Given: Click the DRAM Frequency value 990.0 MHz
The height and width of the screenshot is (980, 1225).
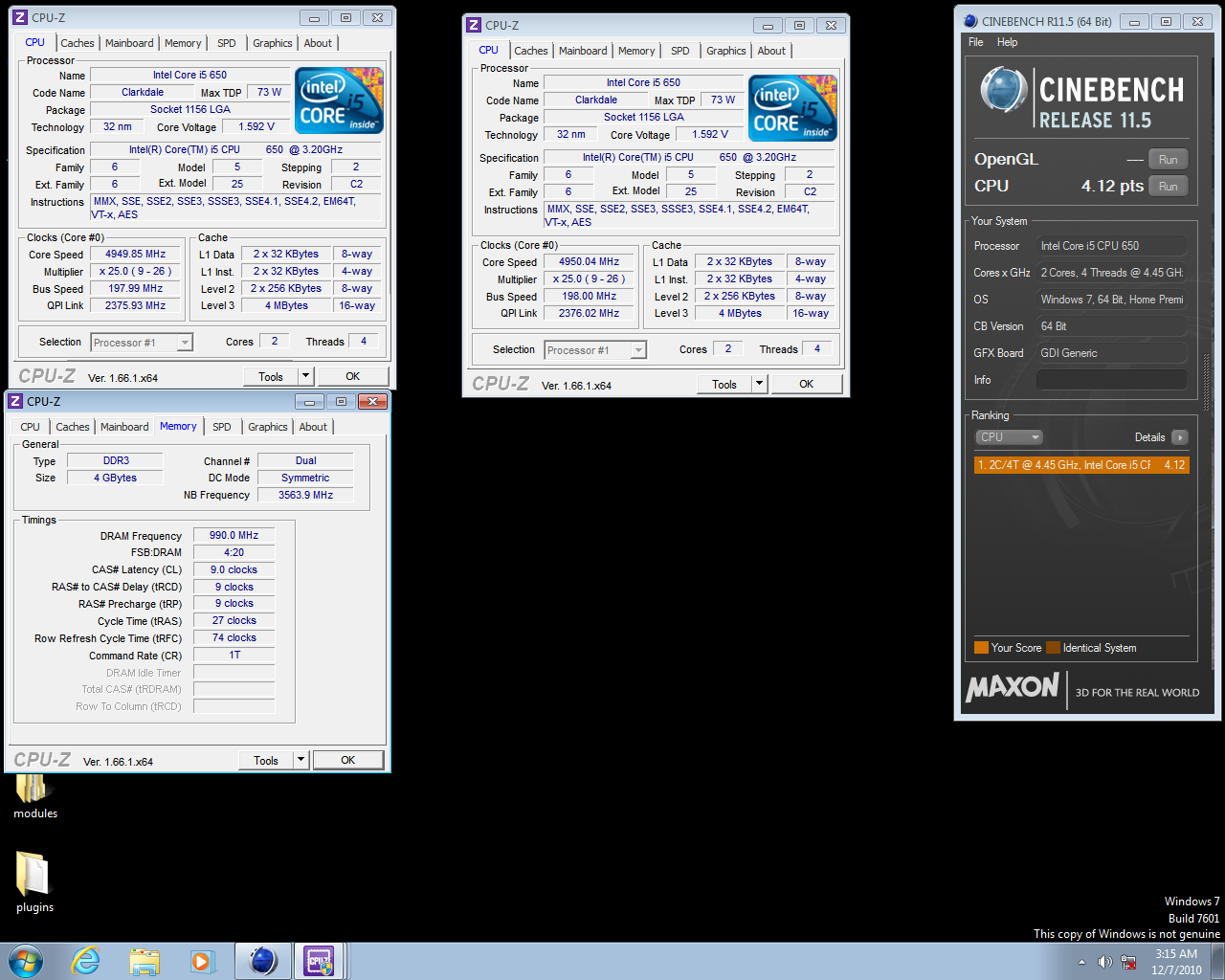Looking at the screenshot, I should pyautogui.click(x=234, y=536).
